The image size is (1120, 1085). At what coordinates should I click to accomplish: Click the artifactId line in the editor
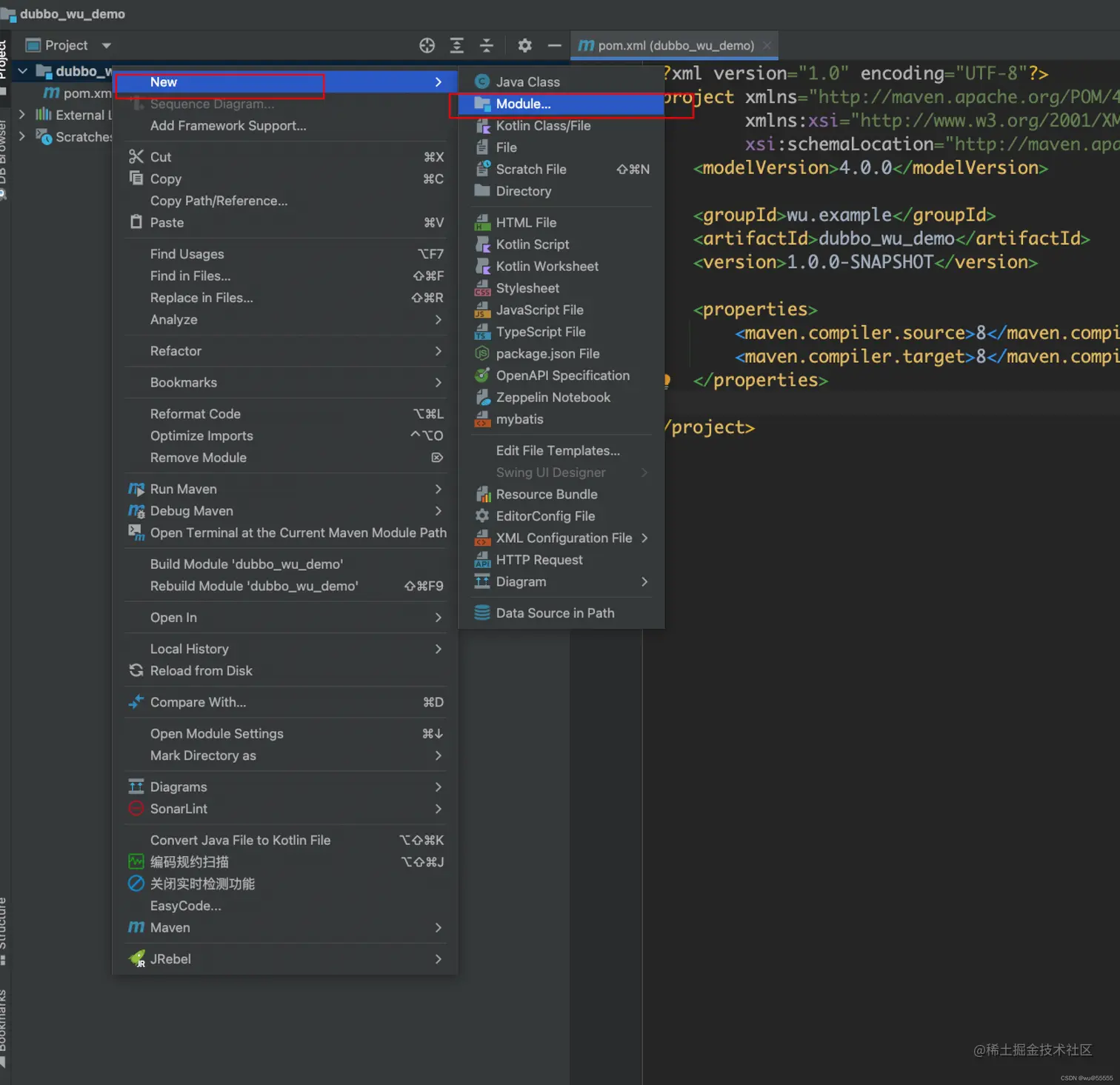[892, 238]
